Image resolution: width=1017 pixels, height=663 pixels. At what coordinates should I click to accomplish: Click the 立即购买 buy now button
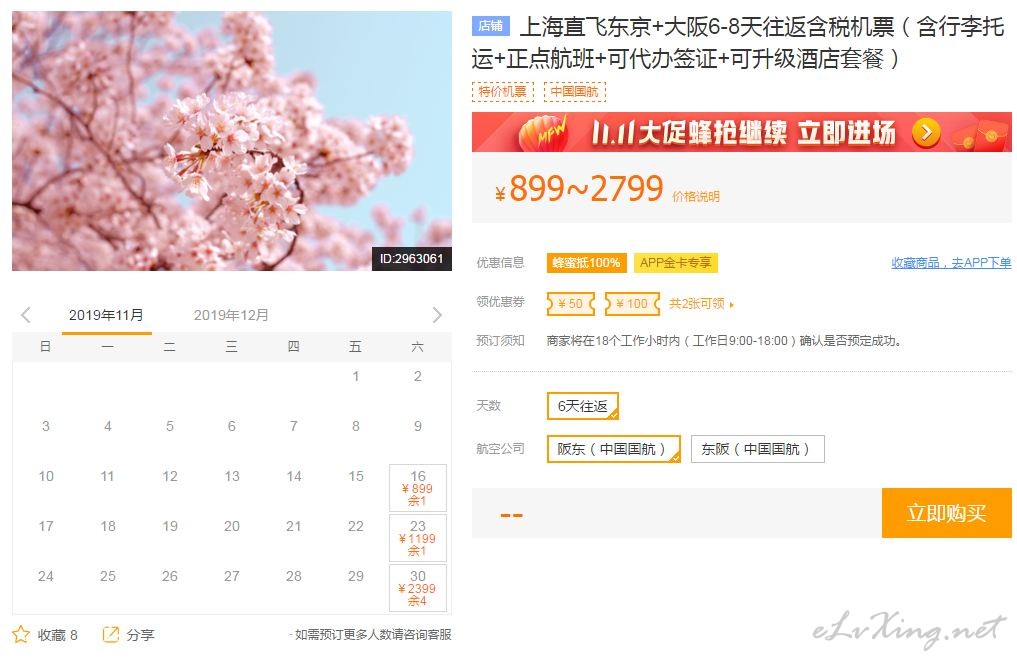946,513
